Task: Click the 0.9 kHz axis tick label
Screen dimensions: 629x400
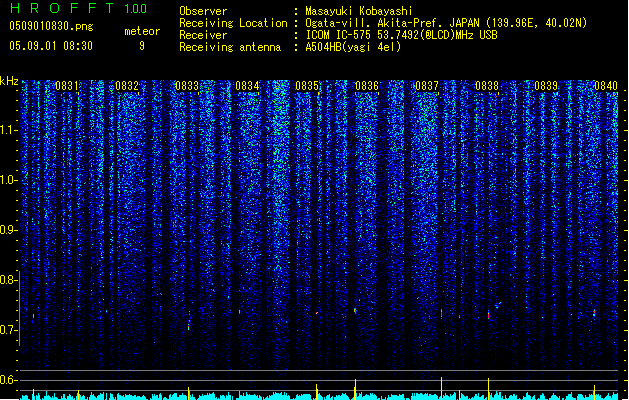Action: click(9, 230)
